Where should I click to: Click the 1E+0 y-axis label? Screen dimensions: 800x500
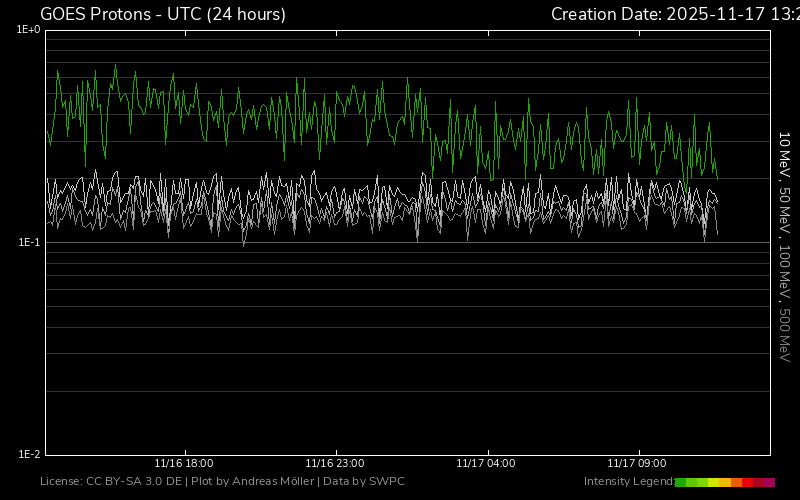(x=28, y=30)
